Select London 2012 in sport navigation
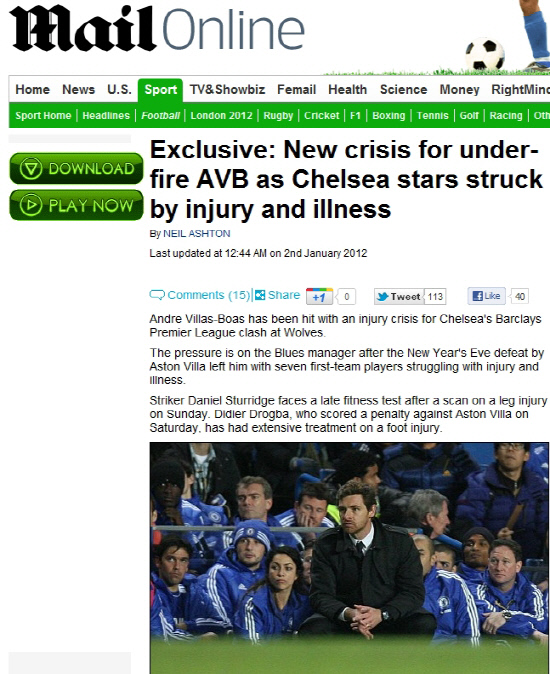 [221, 116]
